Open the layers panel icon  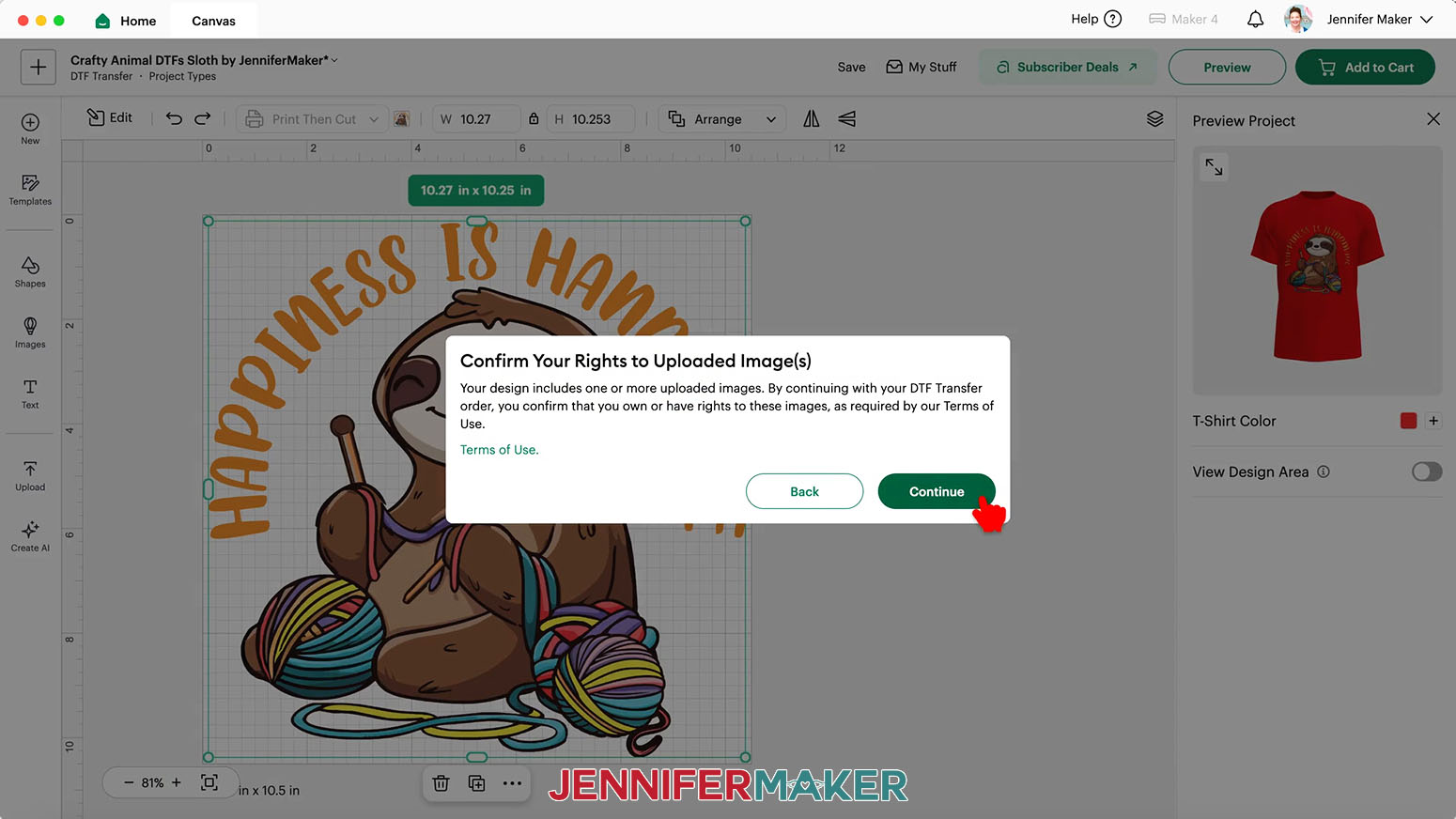point(1154,119)
